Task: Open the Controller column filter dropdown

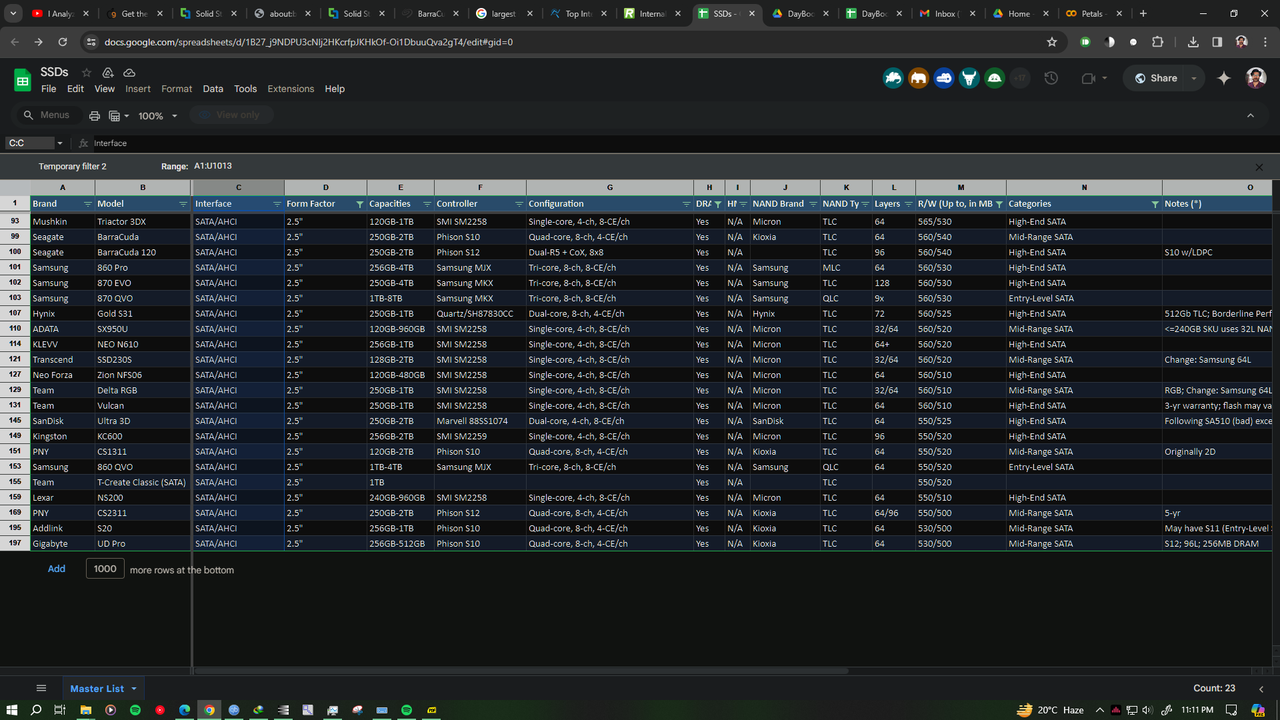Action: tap(518, 204)
